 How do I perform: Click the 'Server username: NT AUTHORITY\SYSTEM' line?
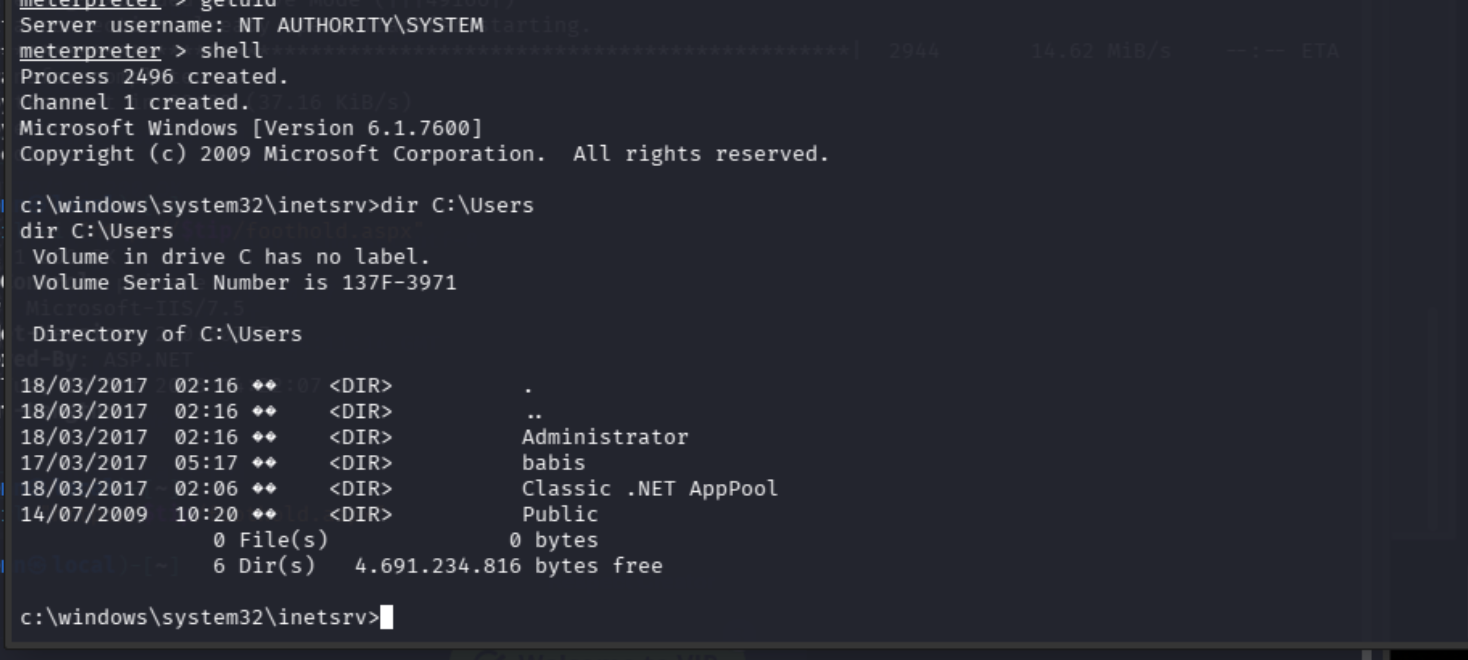(x=251, y=24)
